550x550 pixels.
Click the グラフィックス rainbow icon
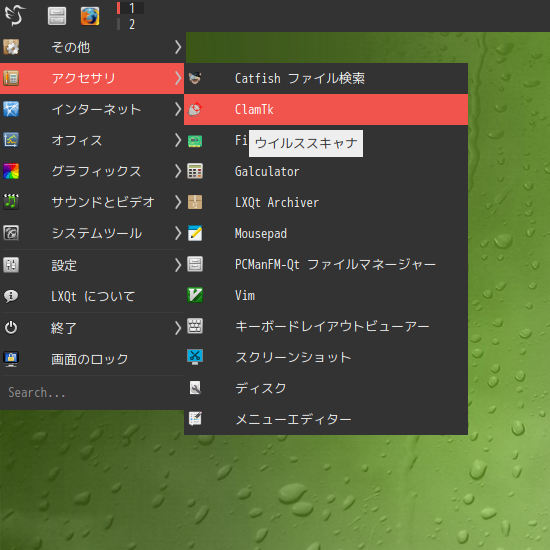pos(11,171)
